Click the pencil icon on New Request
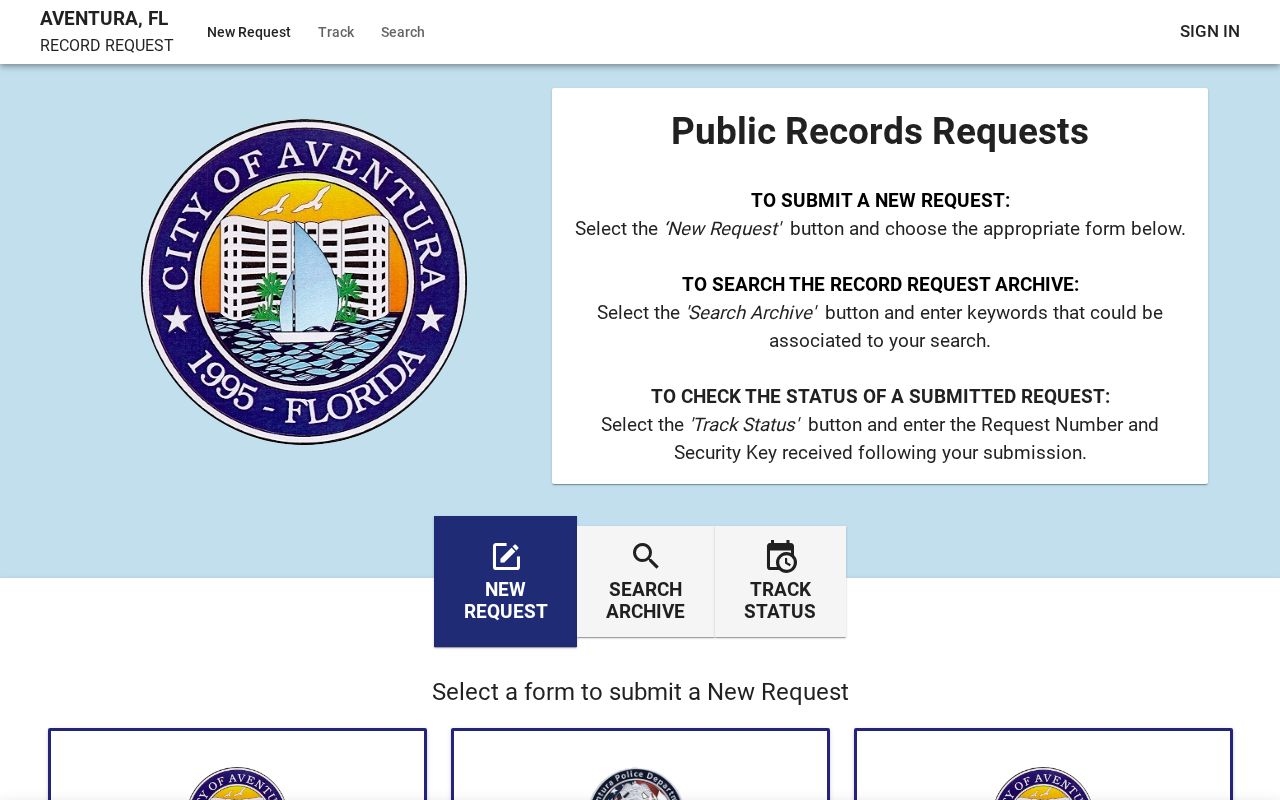 (506, 557)
